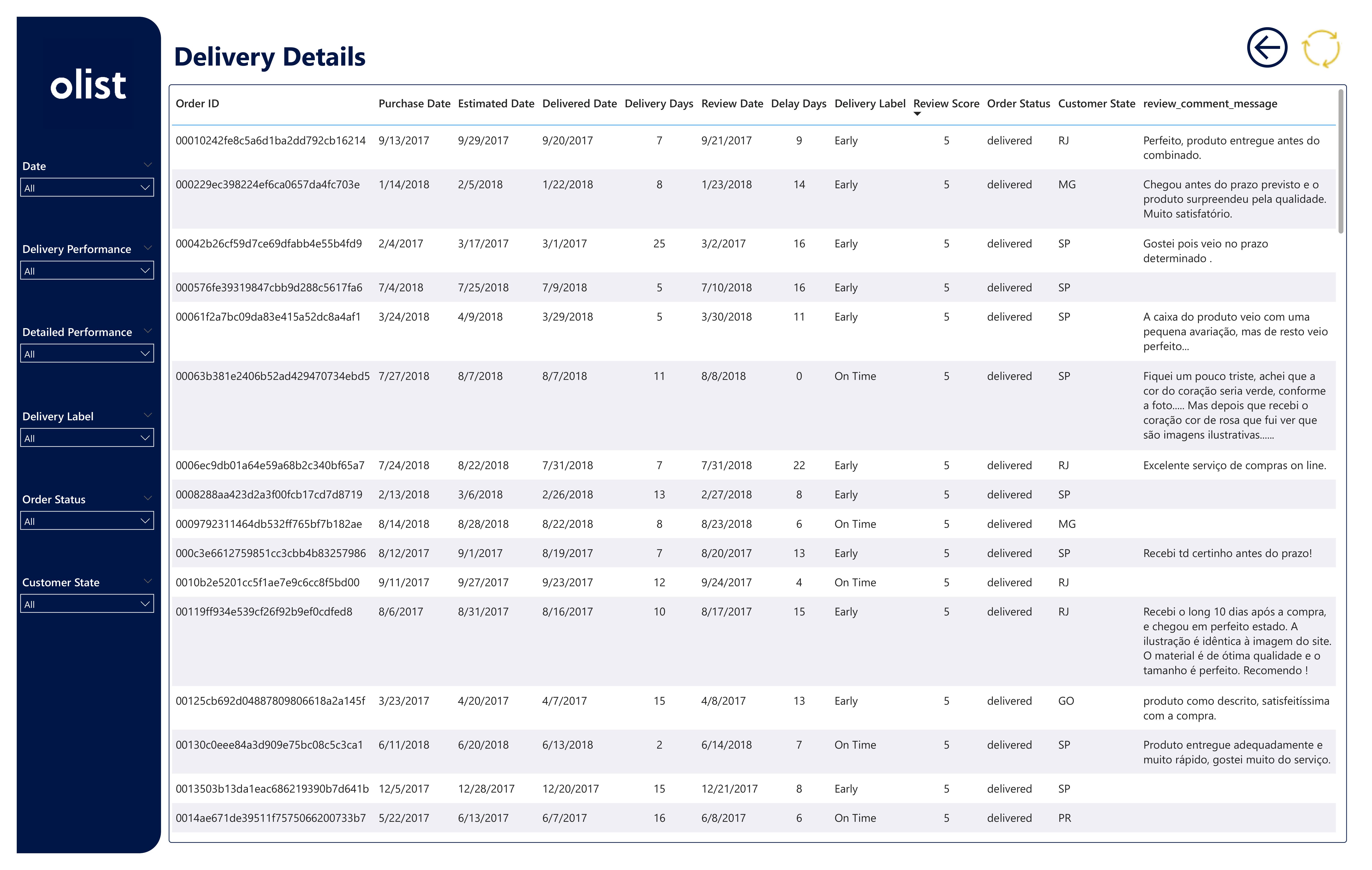Viewport: 1372px width, 870px height.
Task: Sort by Purchase Date column header
Action: (x=414, y=104)
